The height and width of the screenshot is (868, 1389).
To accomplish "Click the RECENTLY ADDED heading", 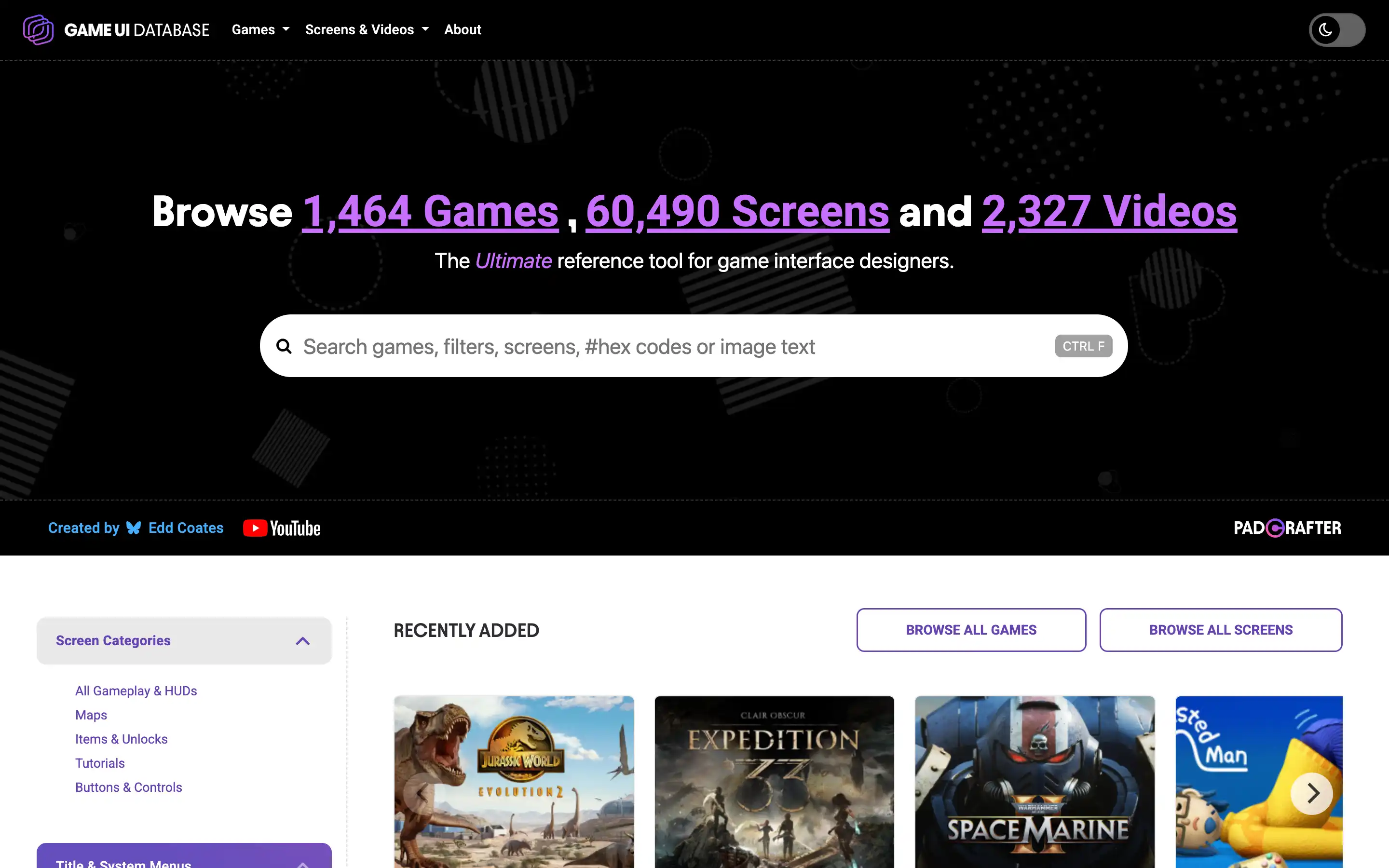I will click(x=466, y=630).
